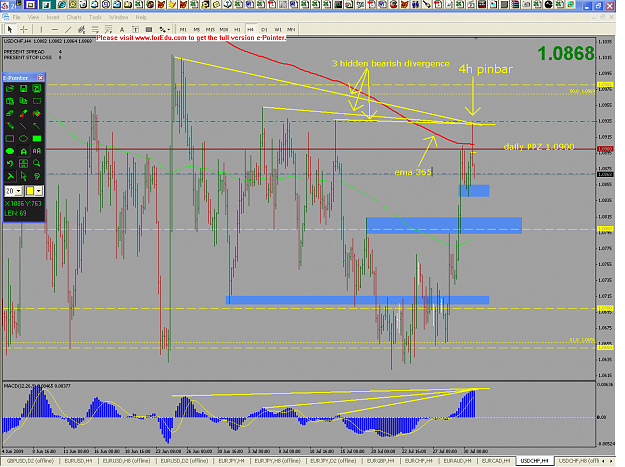Click the save floppy icon in e-Pointer
625x467 pixels.
pos(24,88)
